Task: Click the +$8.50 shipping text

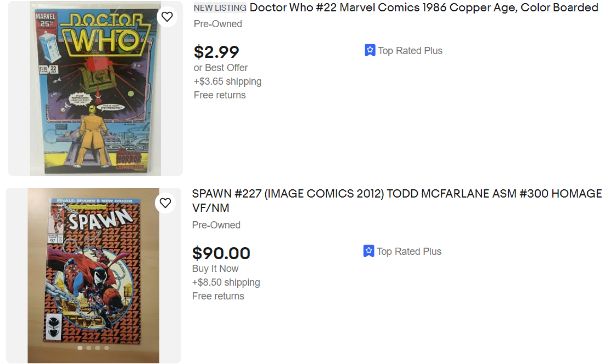Action: click(226, 282)
